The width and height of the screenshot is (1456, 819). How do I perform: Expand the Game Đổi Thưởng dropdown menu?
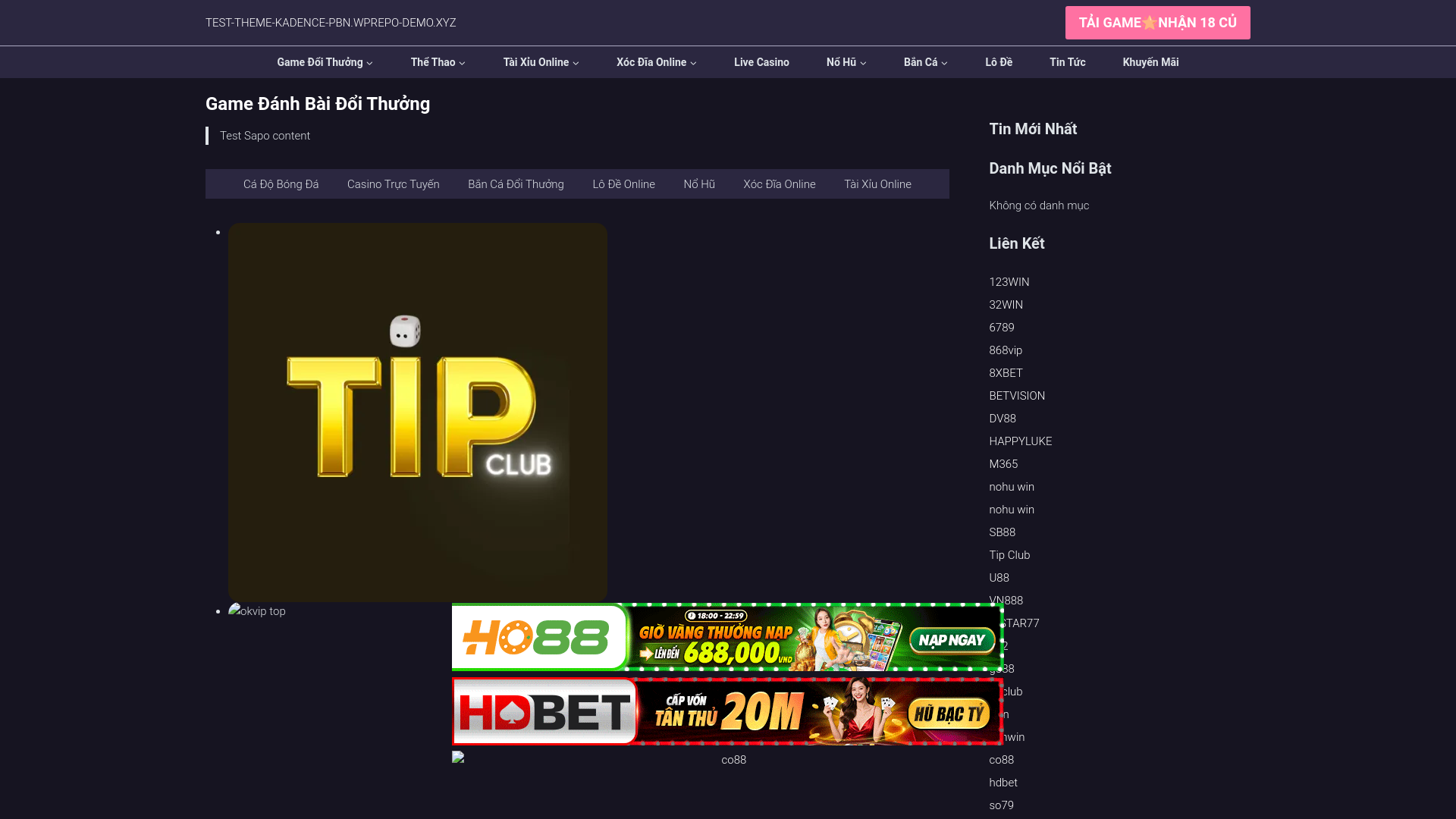coord(325,62)
